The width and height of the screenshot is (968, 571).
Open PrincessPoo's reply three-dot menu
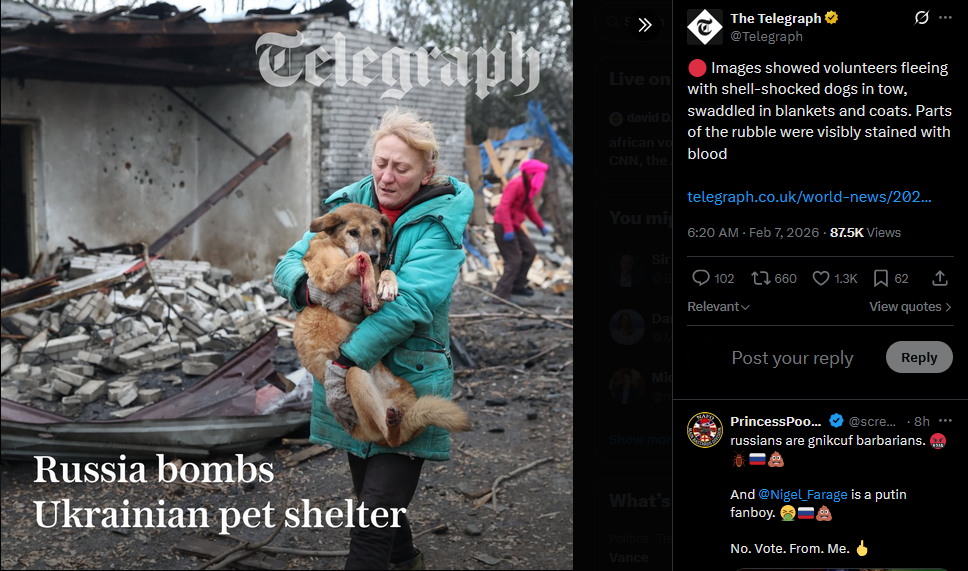pos(945,421)
